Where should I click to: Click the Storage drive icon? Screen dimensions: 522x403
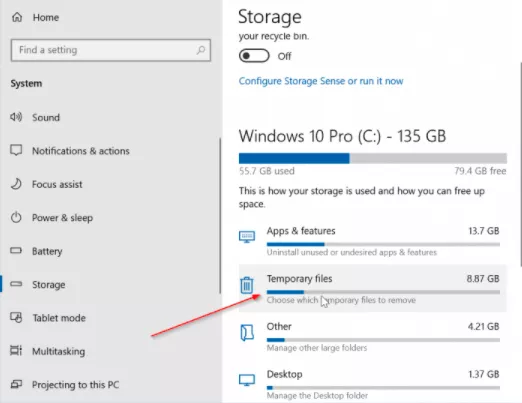(16, 284)
